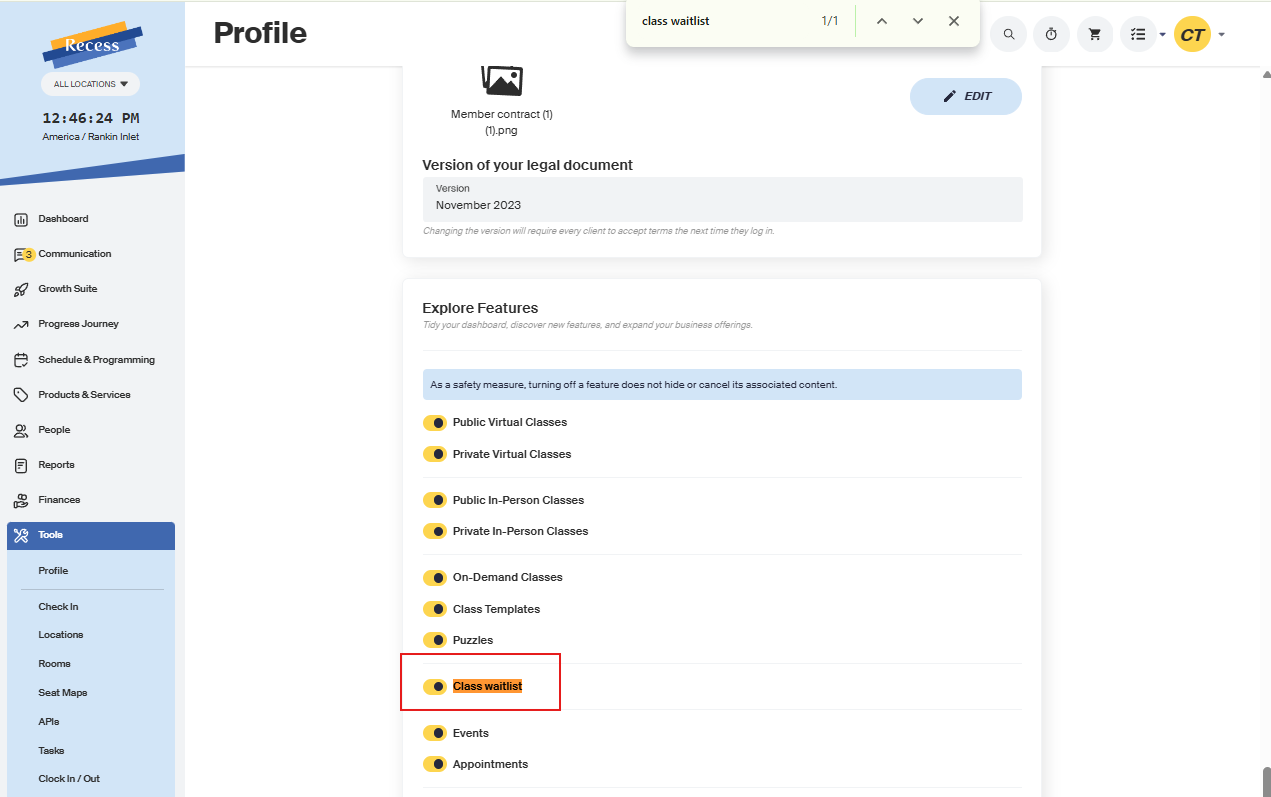1271x797 pixels.
Task: Select Rooms under Tools
Action: click(54, 664)
